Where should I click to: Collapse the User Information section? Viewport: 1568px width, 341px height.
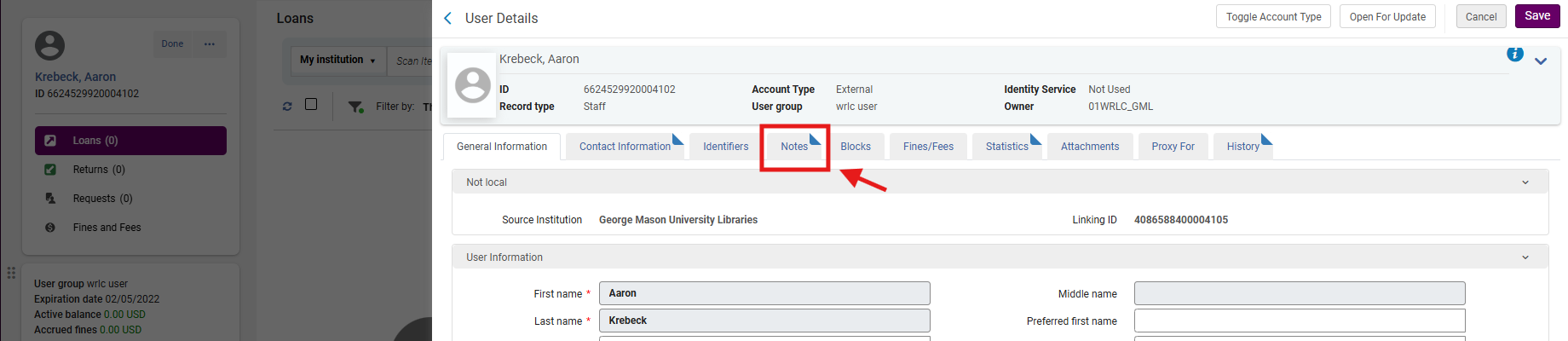(x=1525, y=257)
